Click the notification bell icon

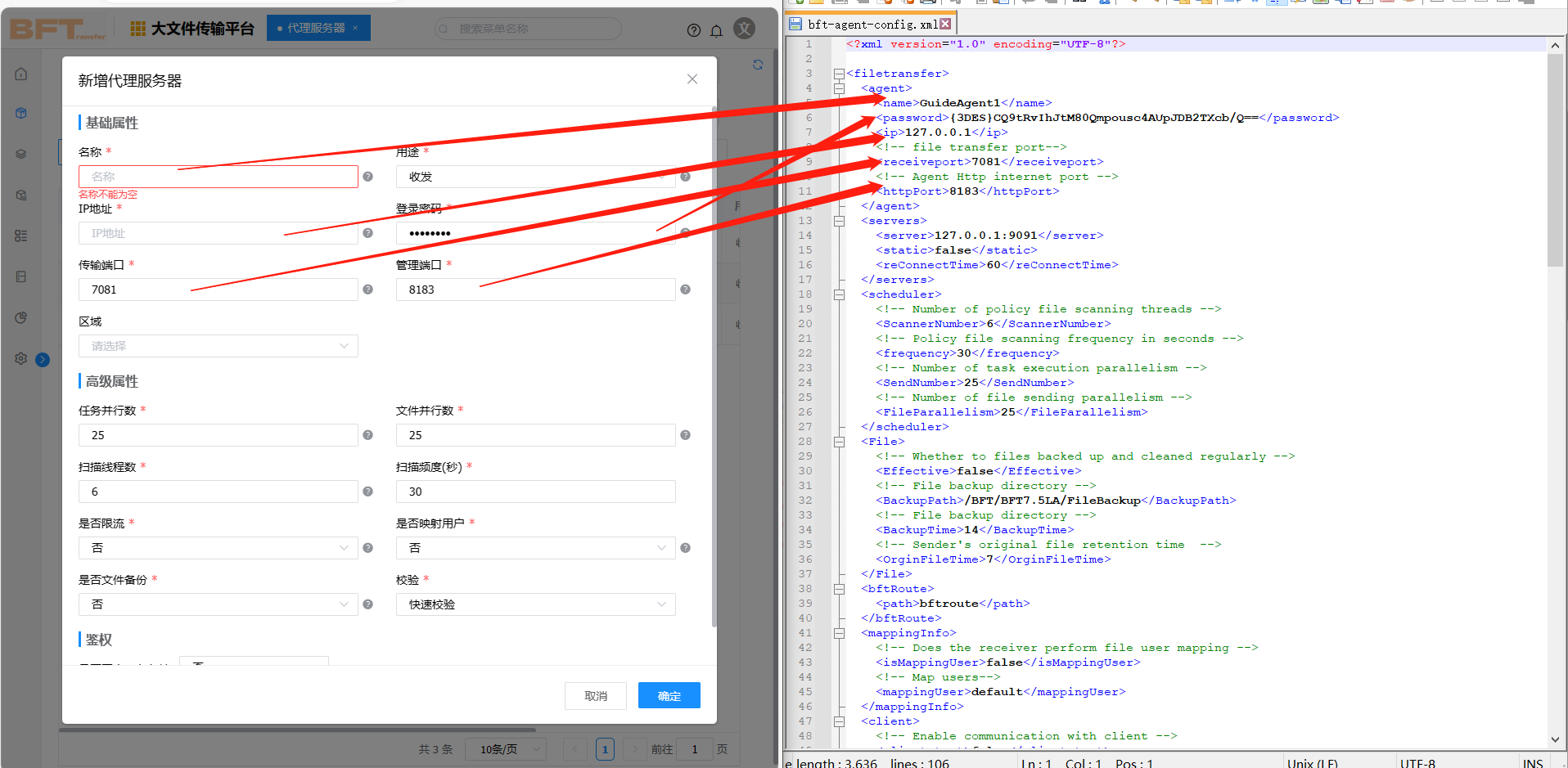[x=717, y=30]
